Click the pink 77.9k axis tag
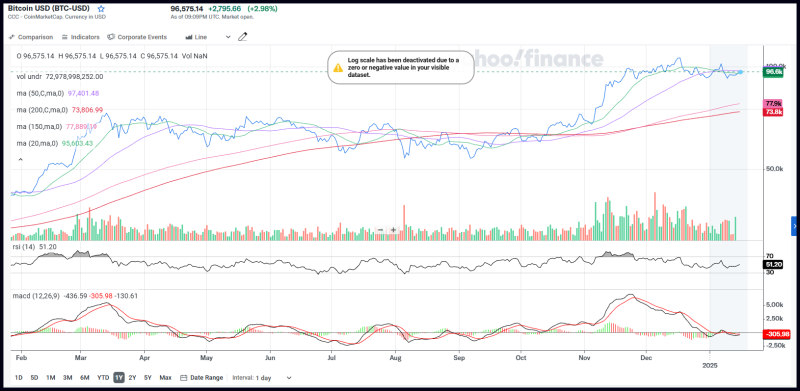Image resolution: width=800 pixels, height=391 pixels. (773, 104)
